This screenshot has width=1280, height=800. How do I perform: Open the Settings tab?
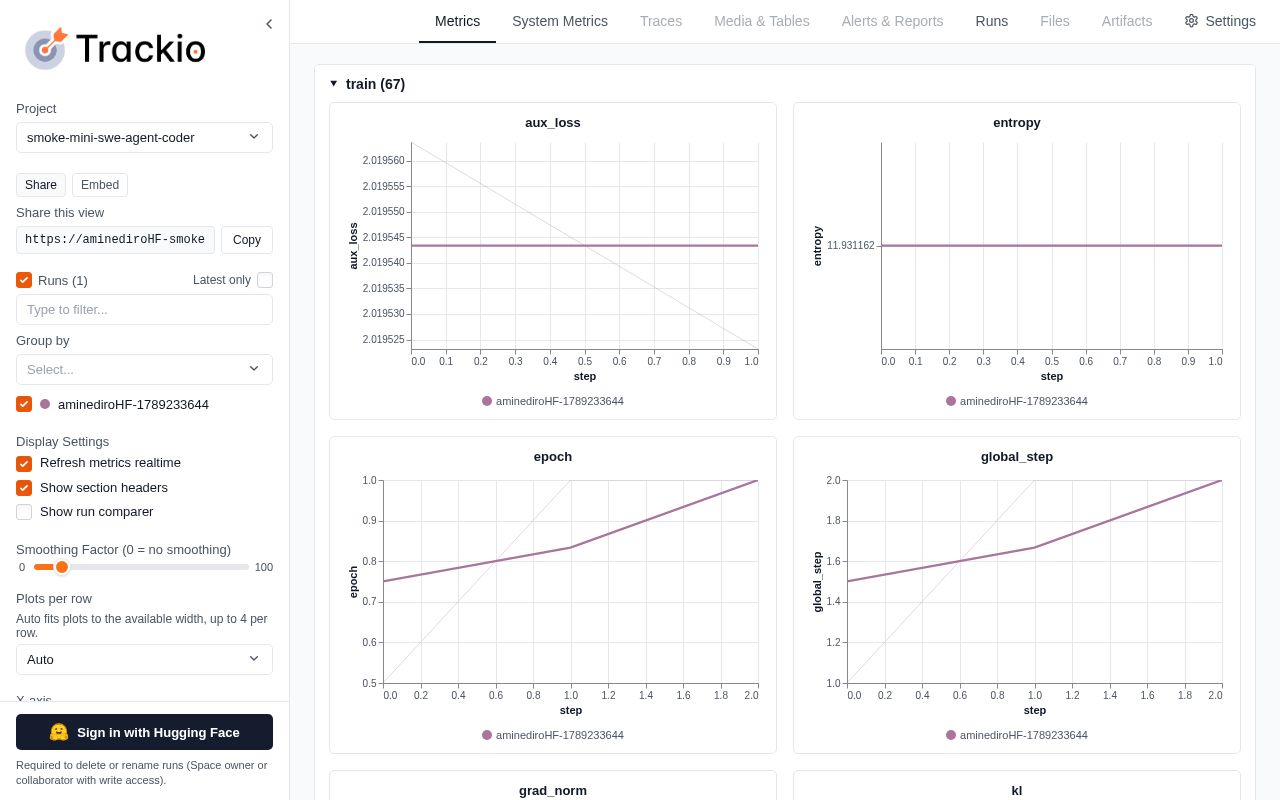coord(1220,21)
